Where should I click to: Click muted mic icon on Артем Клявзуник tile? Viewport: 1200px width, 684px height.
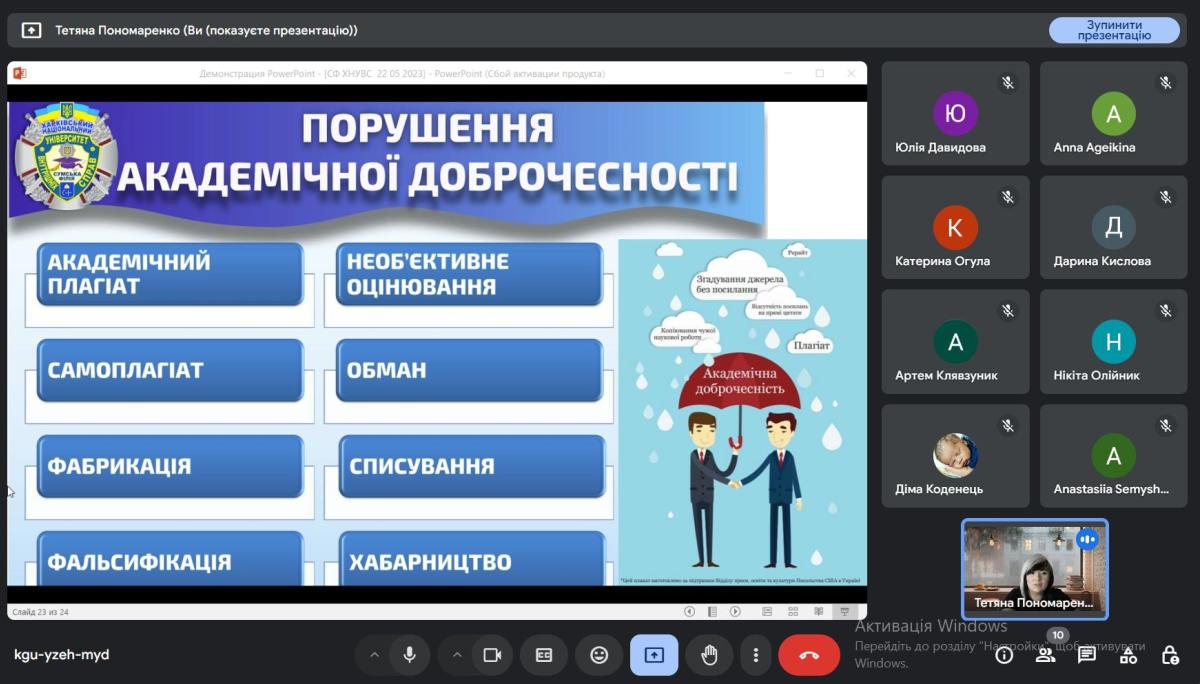click(x=1008, y=311)
